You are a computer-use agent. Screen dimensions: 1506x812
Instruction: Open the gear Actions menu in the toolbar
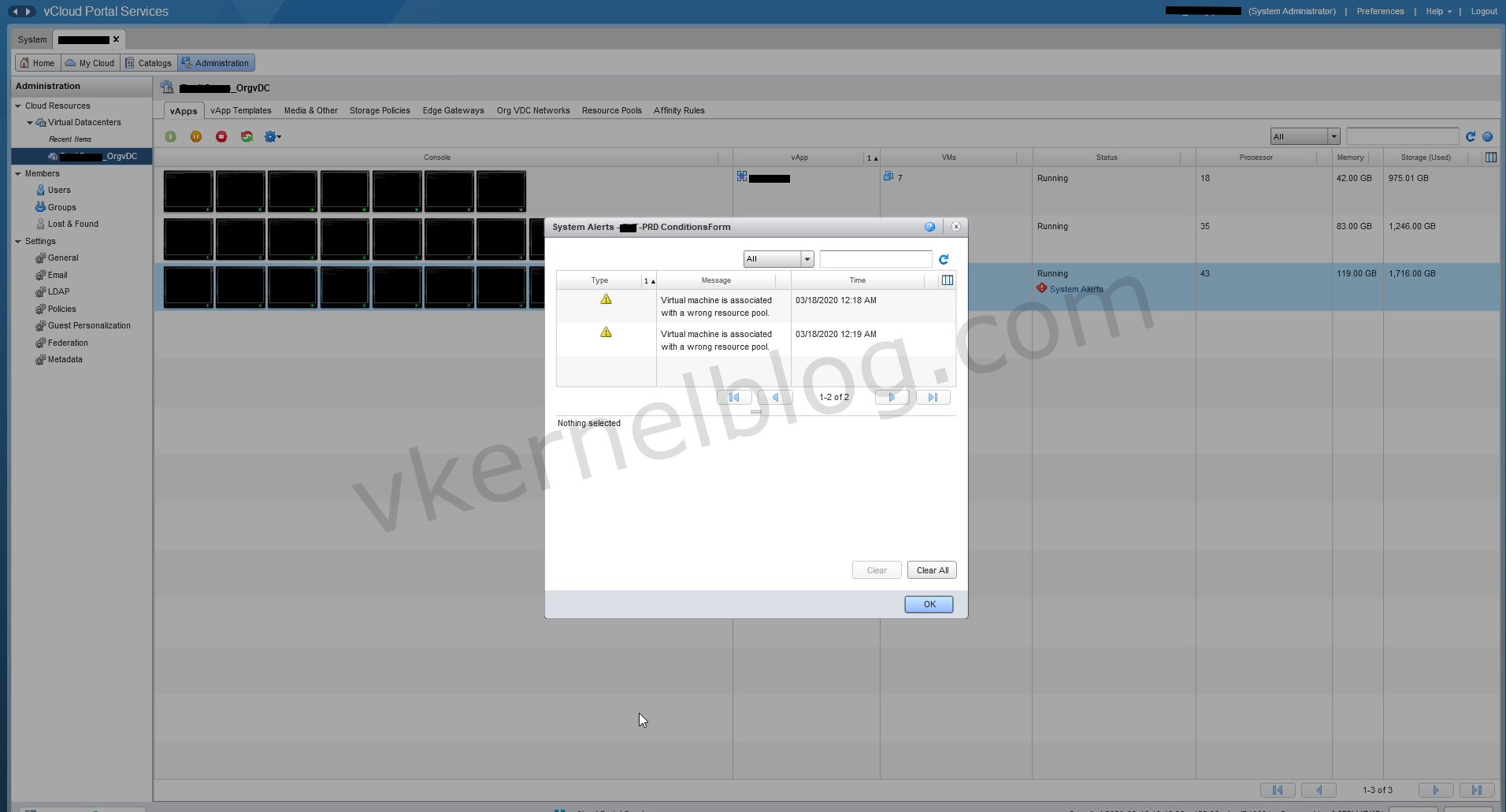pyautogui.click(x=272, y=136)
